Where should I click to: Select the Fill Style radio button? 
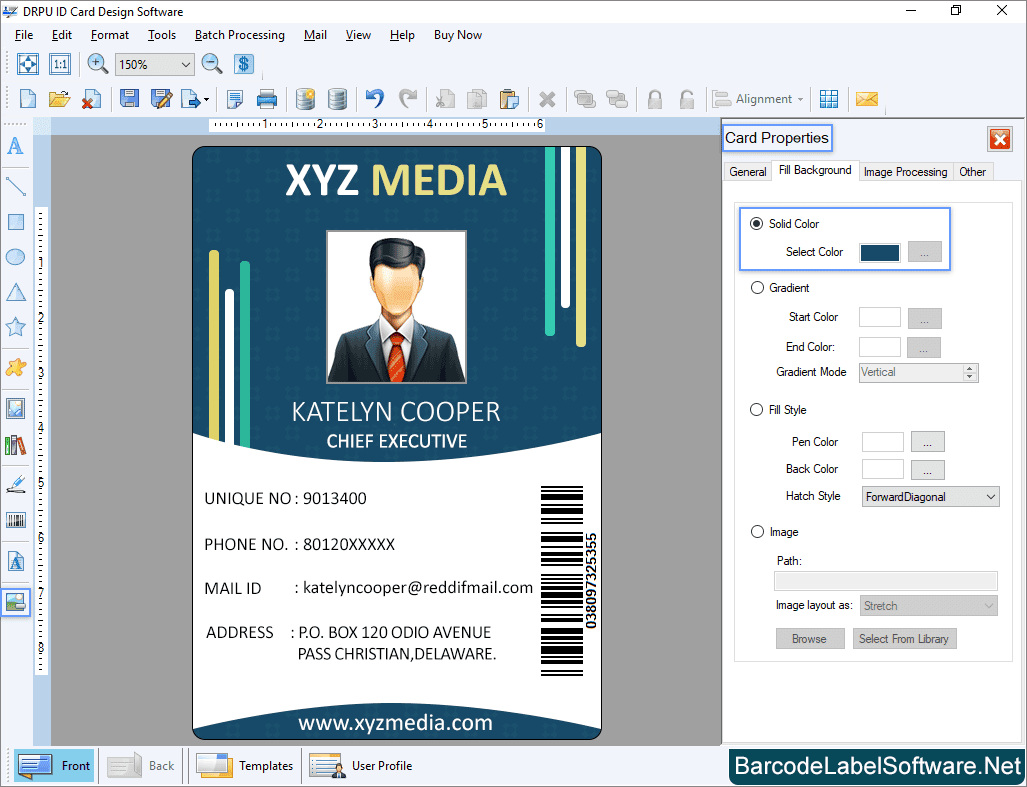pos(757,410)
